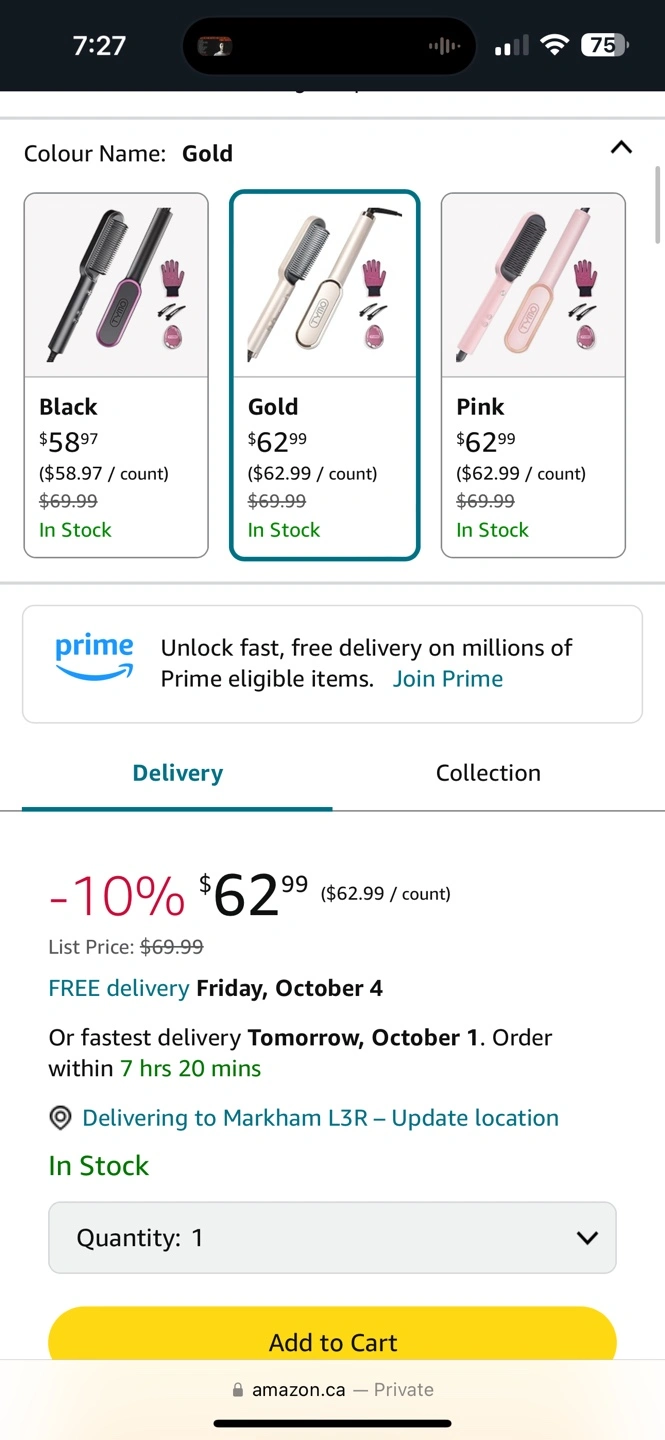Image resolution: width=665 pixels, height=1440 pixels.
Task: Choose the Pink colour option
Action: click(533, 375)
